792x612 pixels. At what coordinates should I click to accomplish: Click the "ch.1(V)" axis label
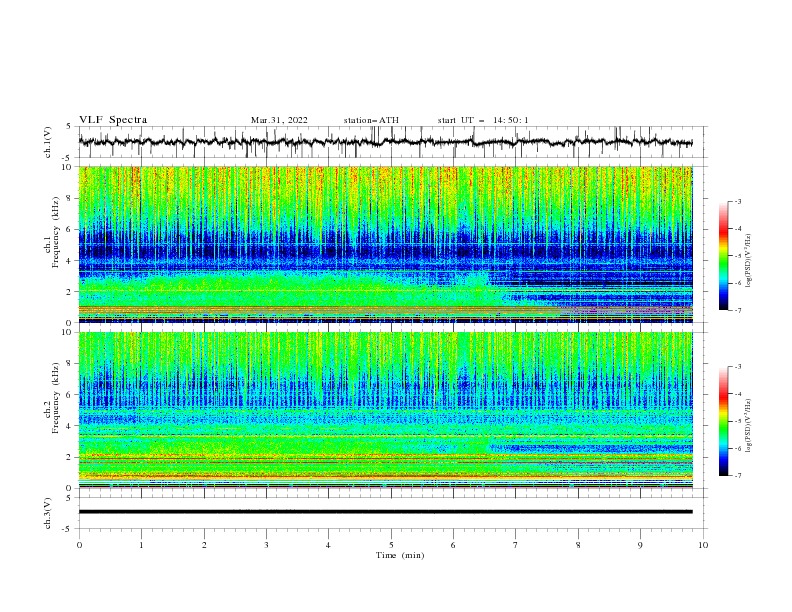click(x=48, y=142)
